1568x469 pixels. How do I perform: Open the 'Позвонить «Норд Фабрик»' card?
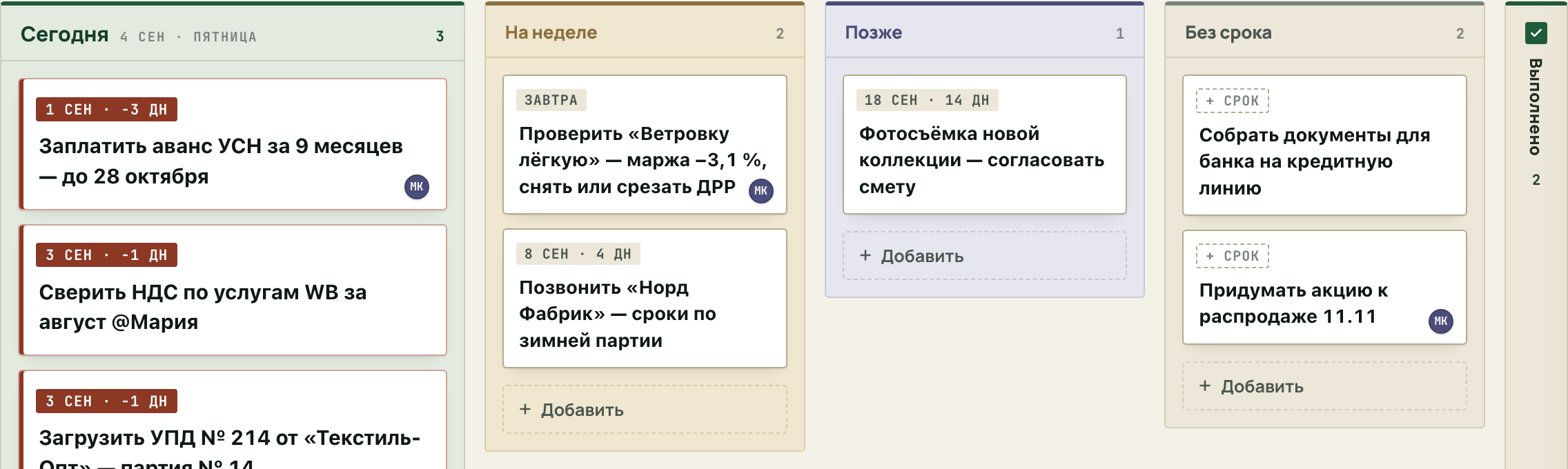click(x=645, y=299)
